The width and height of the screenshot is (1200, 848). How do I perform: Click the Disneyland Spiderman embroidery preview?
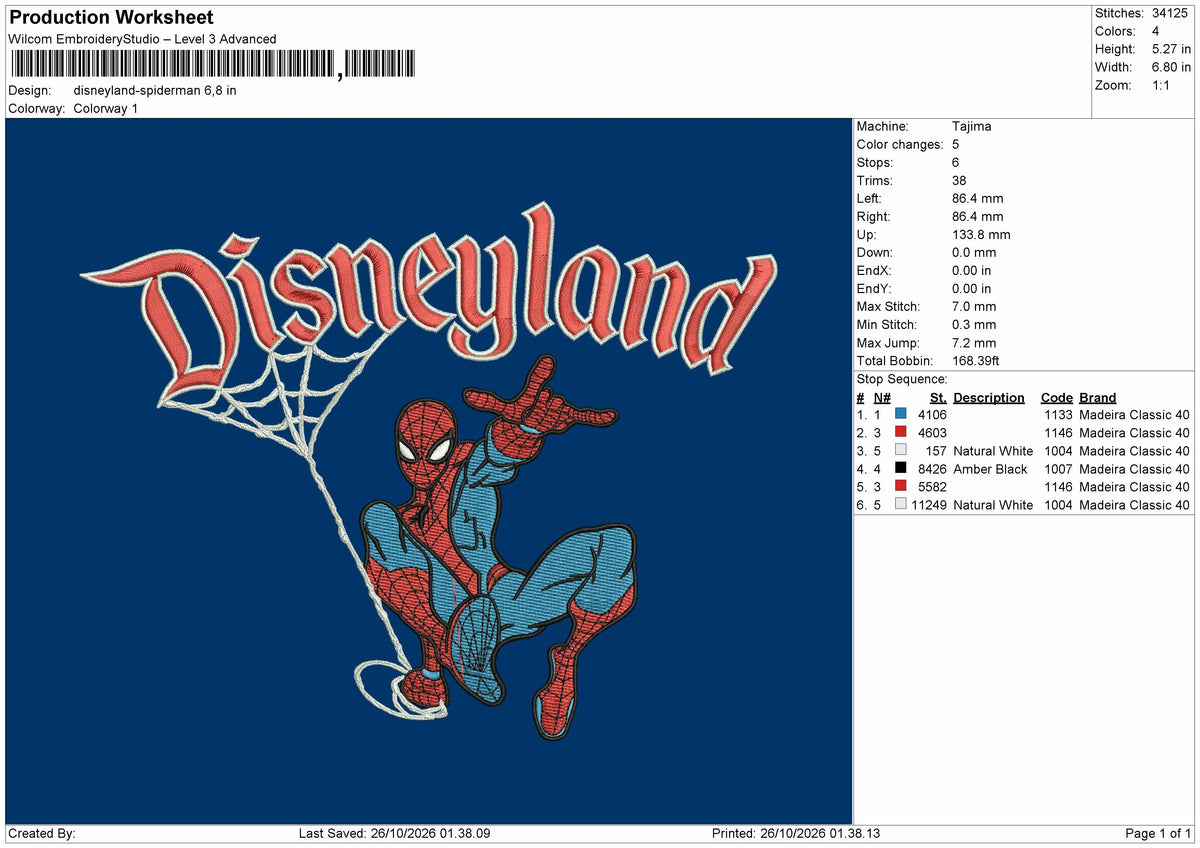click(429, 471)
